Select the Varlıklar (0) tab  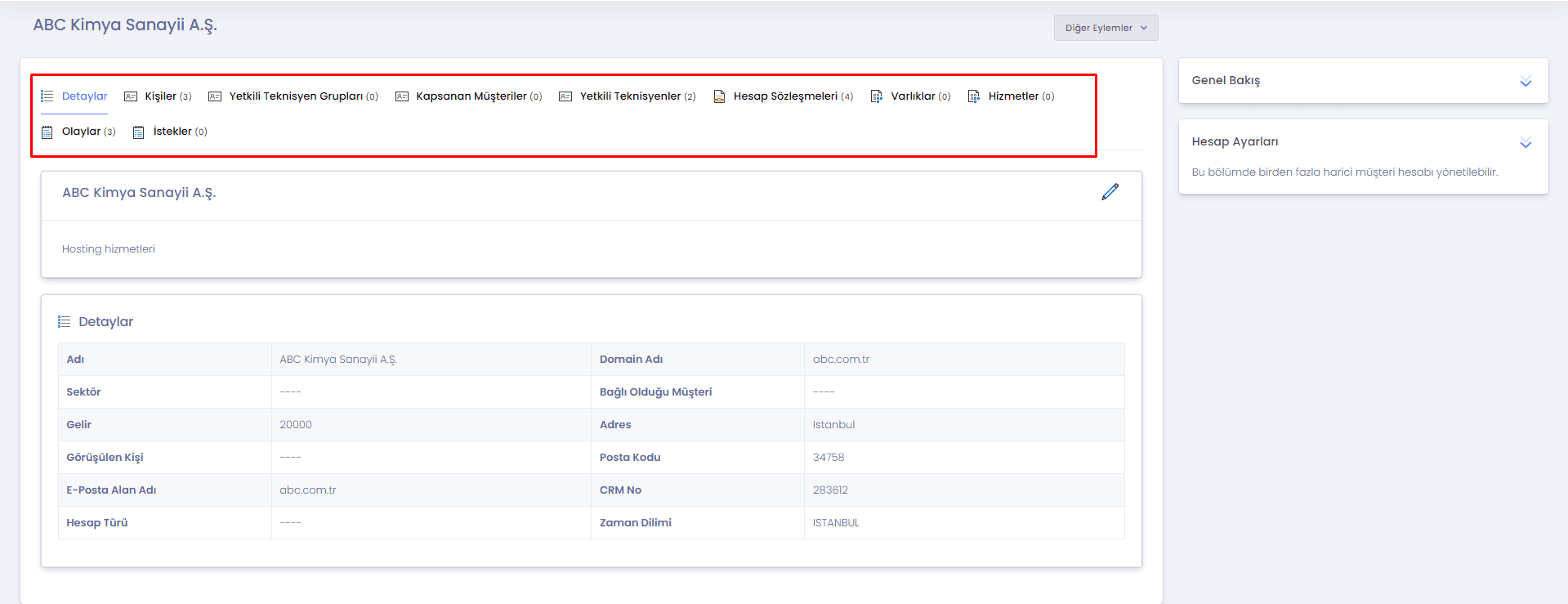pyautogui.click(x=911, y=96)
